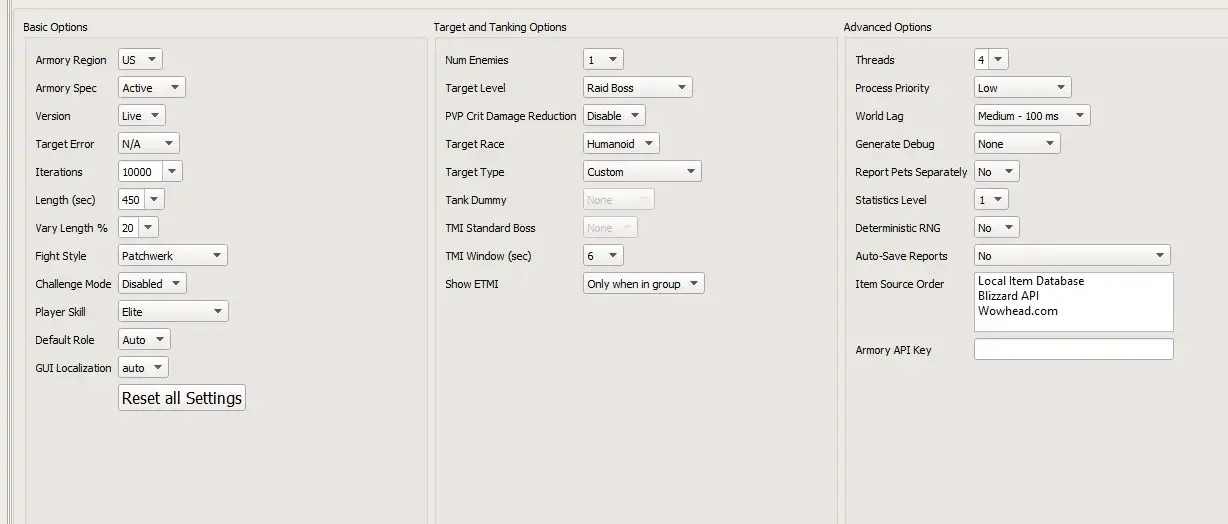This screenshot has width=1228, height=524.
Task: Open the Target Race dropdown
Action: pyautogui.click(x=621, y=144)
